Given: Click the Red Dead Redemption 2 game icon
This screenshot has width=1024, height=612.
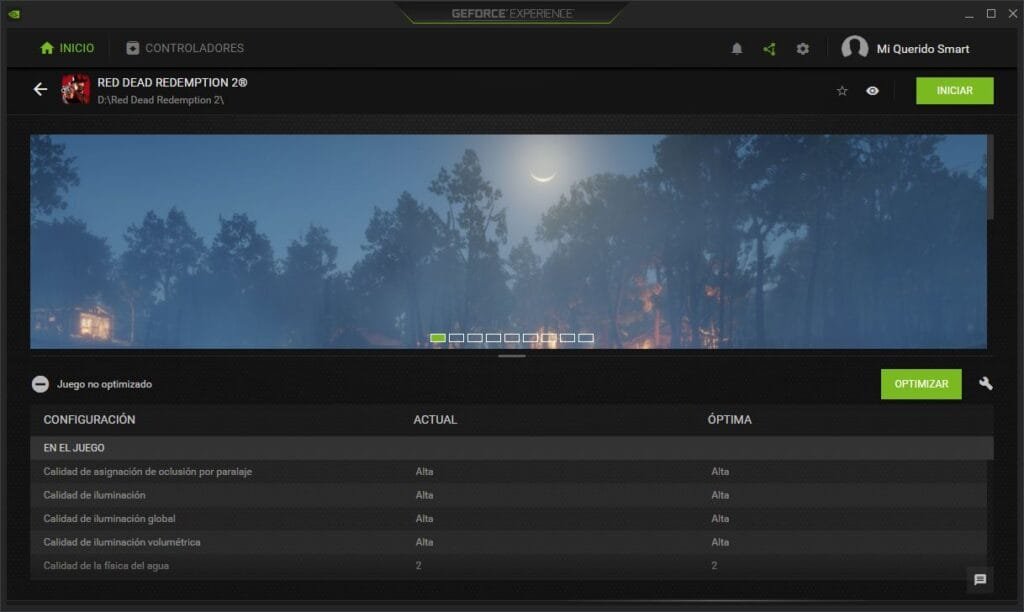Looking at the screenshot, I should coord(76,89).
